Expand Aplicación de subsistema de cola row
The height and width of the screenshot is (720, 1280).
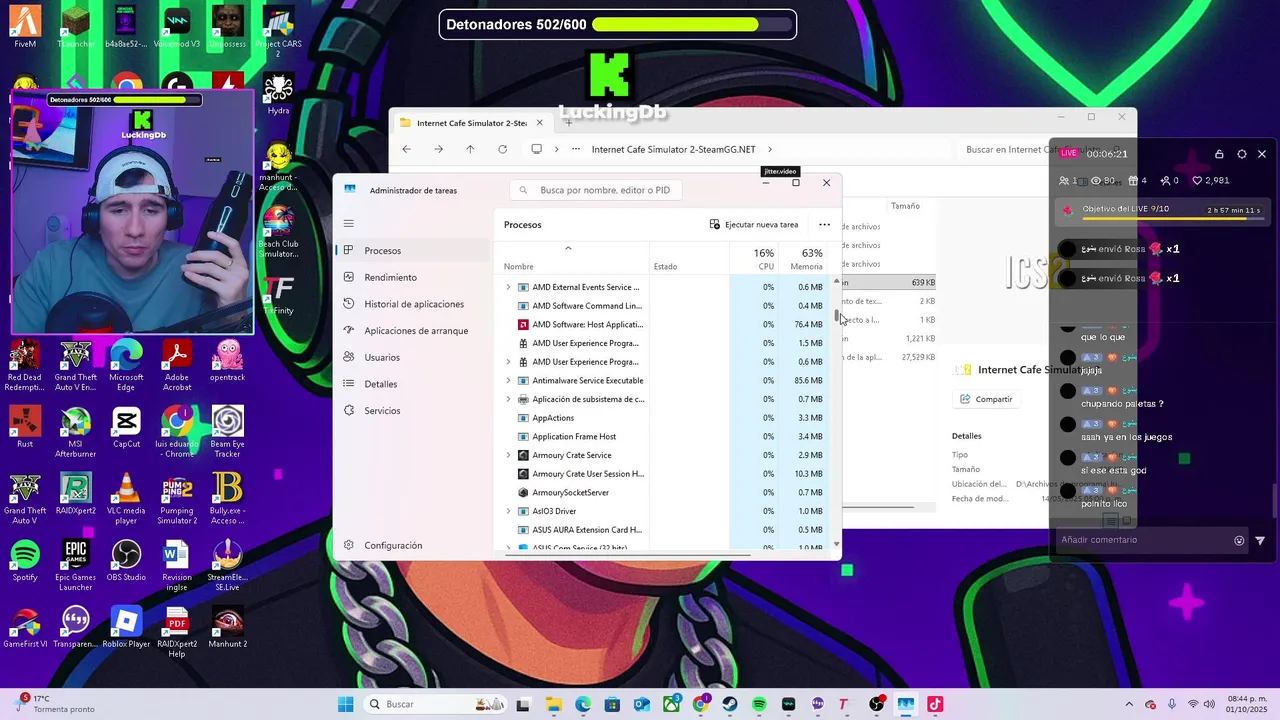tap(508, 399)
